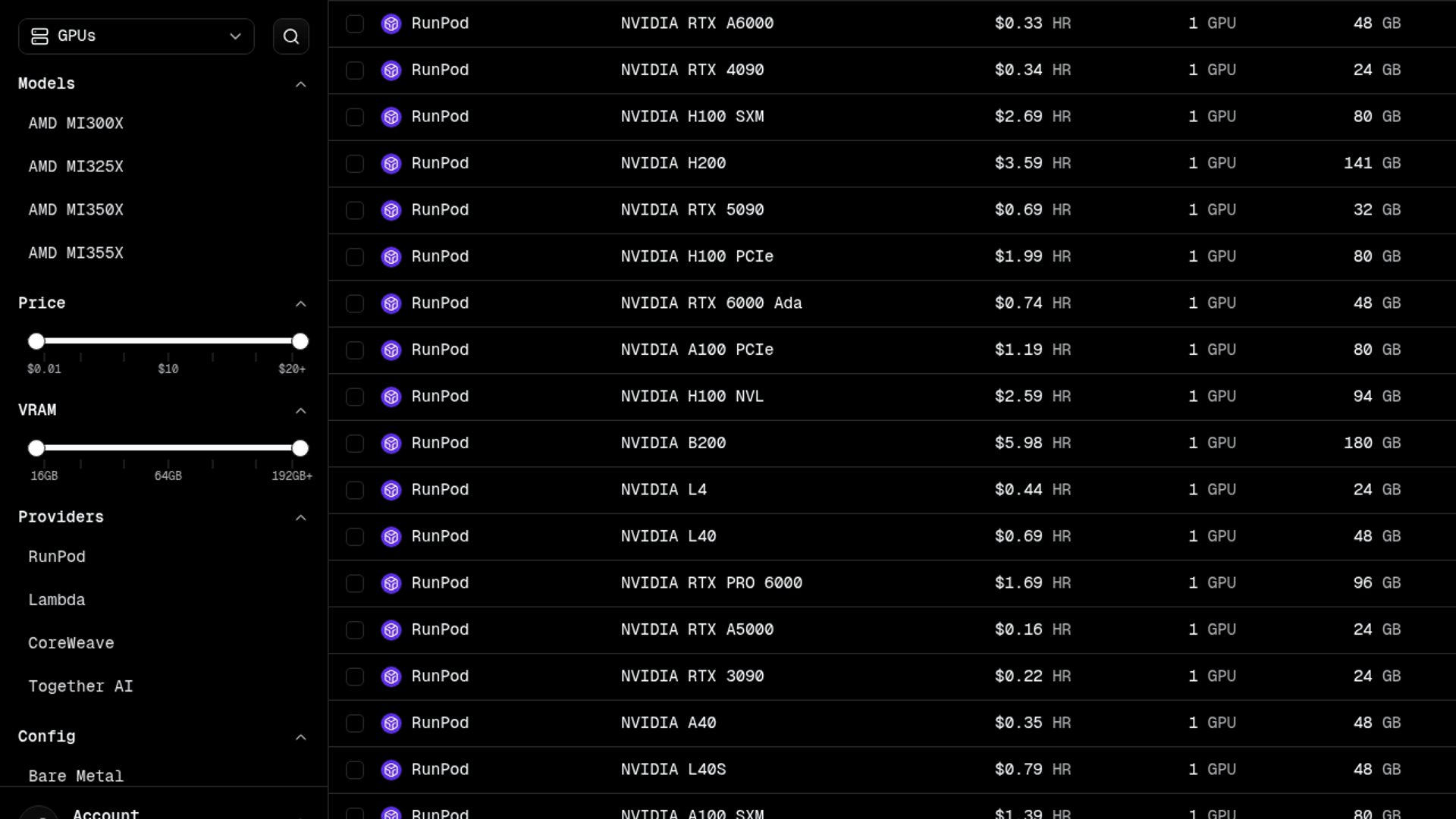Select the NVIDIA H100 SXM row checkbox
The image size is (1456, 819).
(355, 118)
